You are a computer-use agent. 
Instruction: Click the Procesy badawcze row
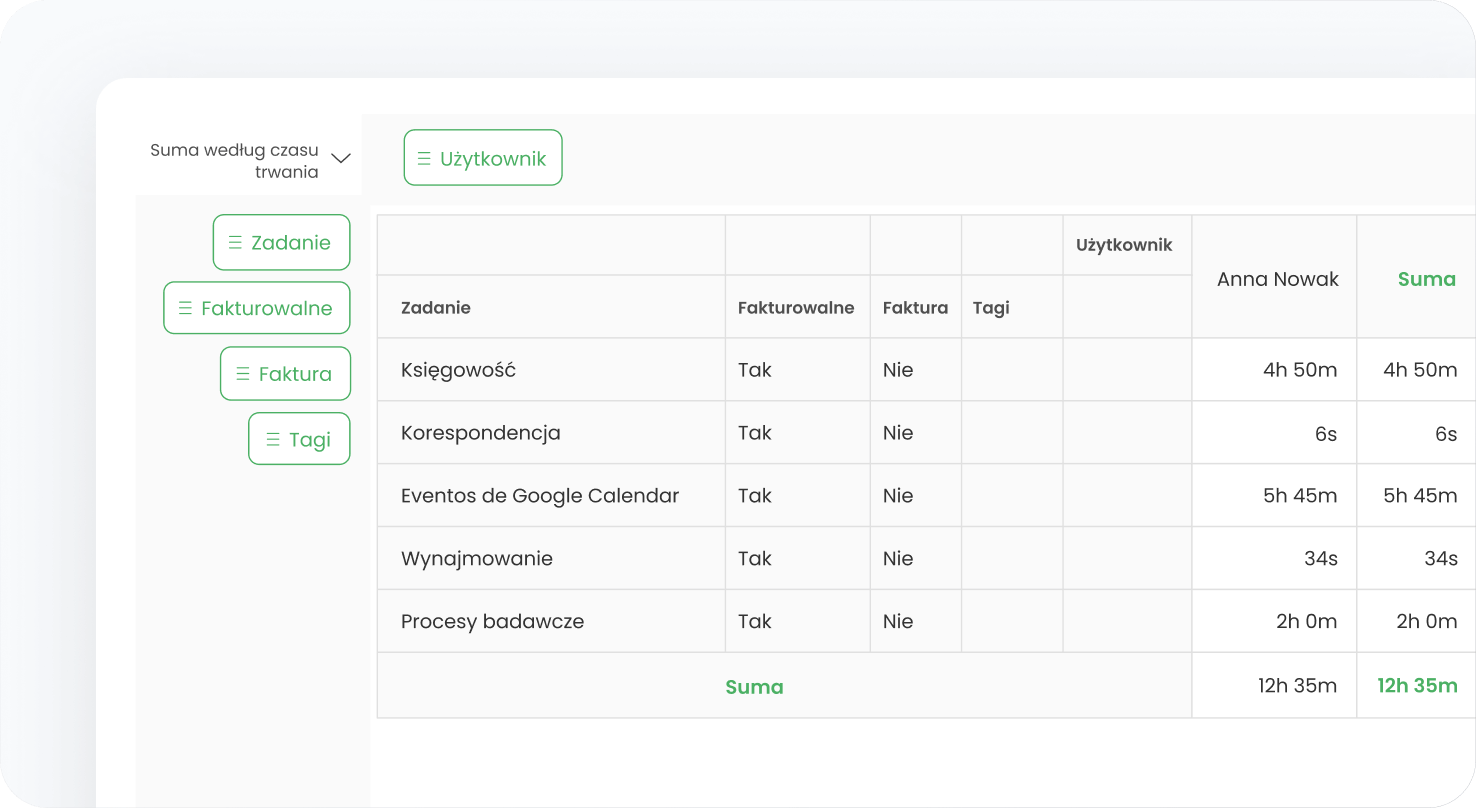pyautogui.click(x=492, y=622)
